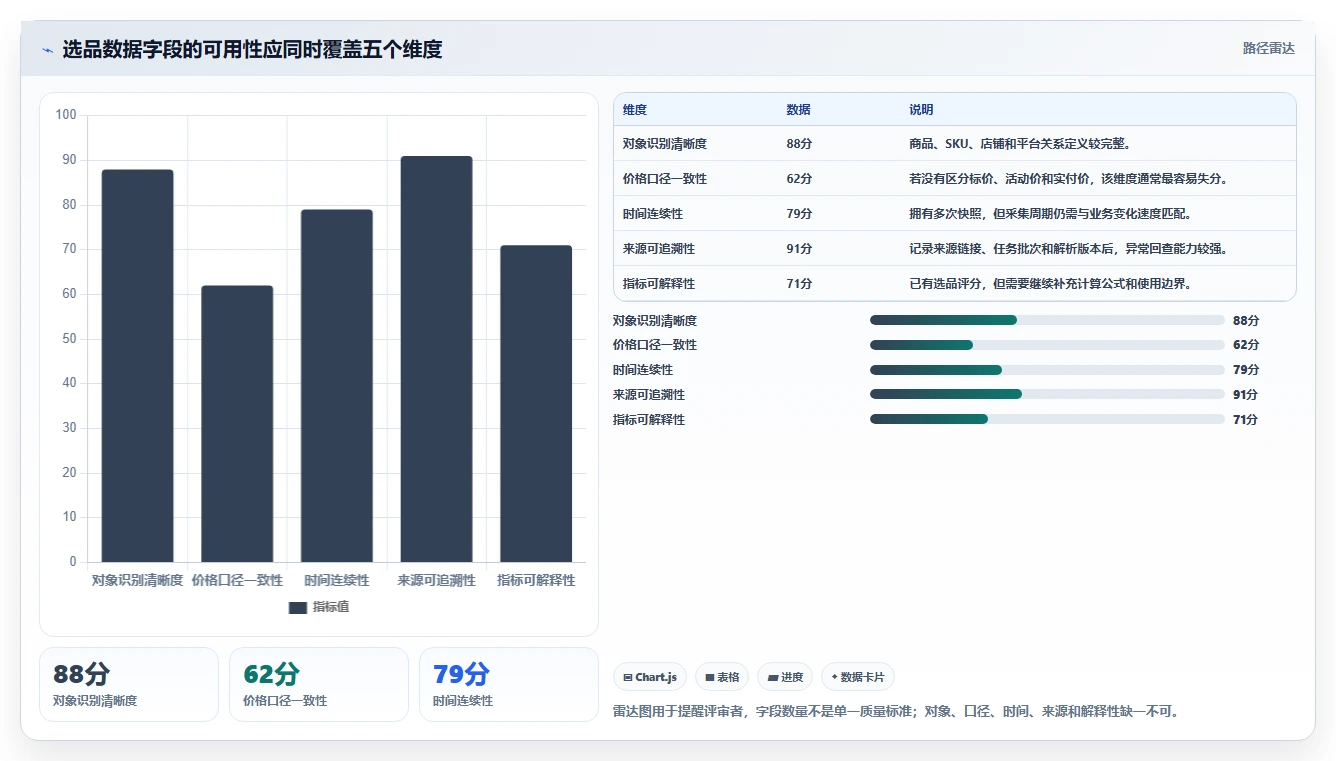This screenshot has height=761, width=1336.
Task: Open the 88分 对象识别清晰度 data card
Action: coord(129,684)
